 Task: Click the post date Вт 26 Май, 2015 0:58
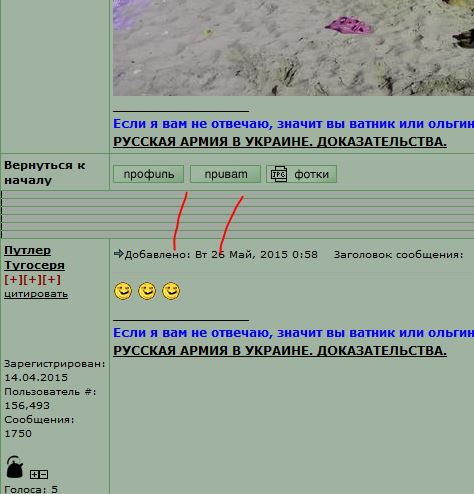click(256, 255)
